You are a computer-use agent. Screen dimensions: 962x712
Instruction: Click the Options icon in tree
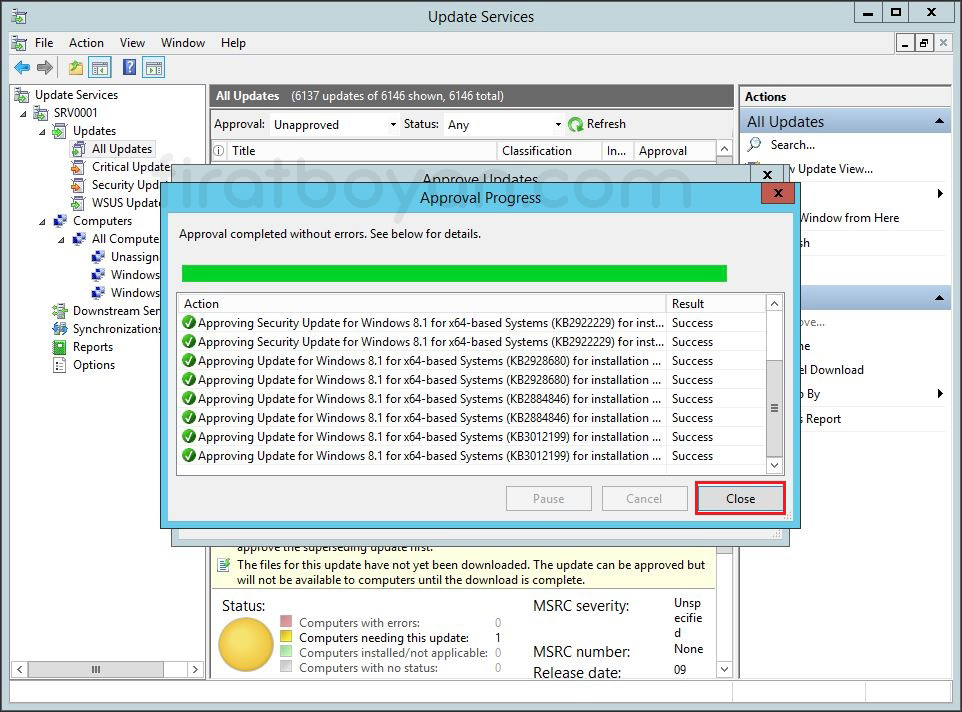[x=60, y=366]
